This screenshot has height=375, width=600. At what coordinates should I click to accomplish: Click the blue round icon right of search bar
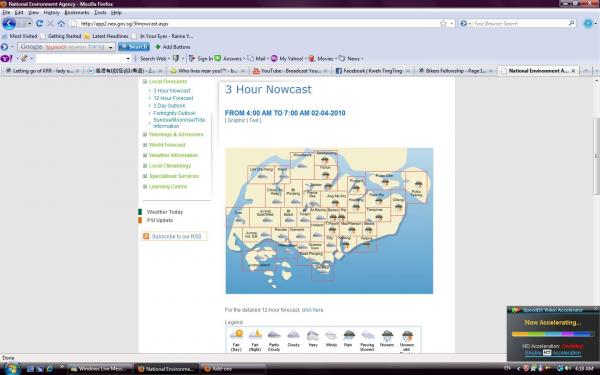pos(588,24)
